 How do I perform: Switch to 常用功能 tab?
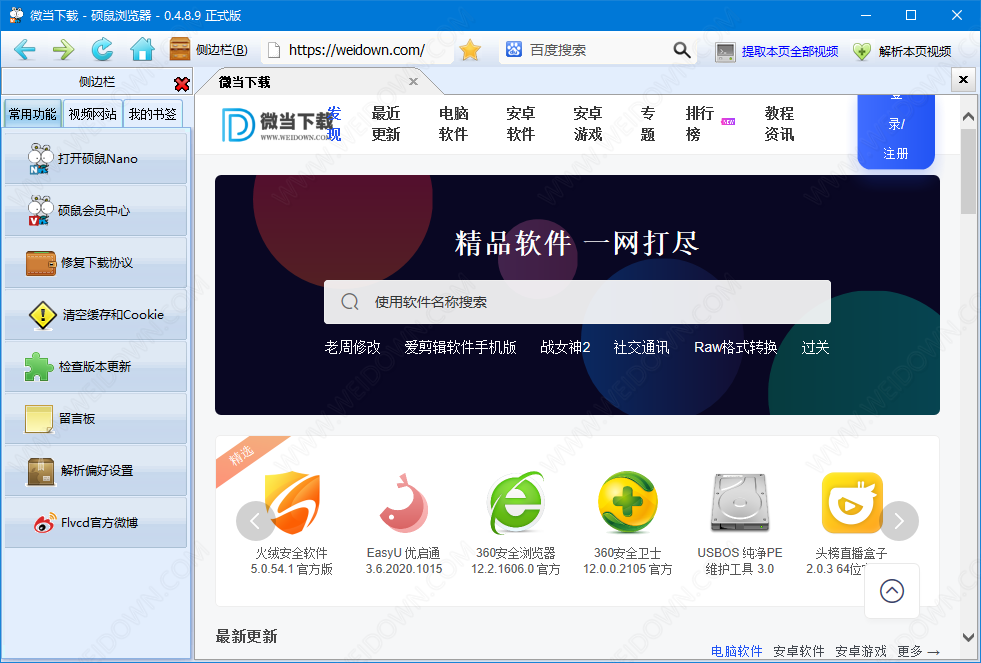coord(33,114)
